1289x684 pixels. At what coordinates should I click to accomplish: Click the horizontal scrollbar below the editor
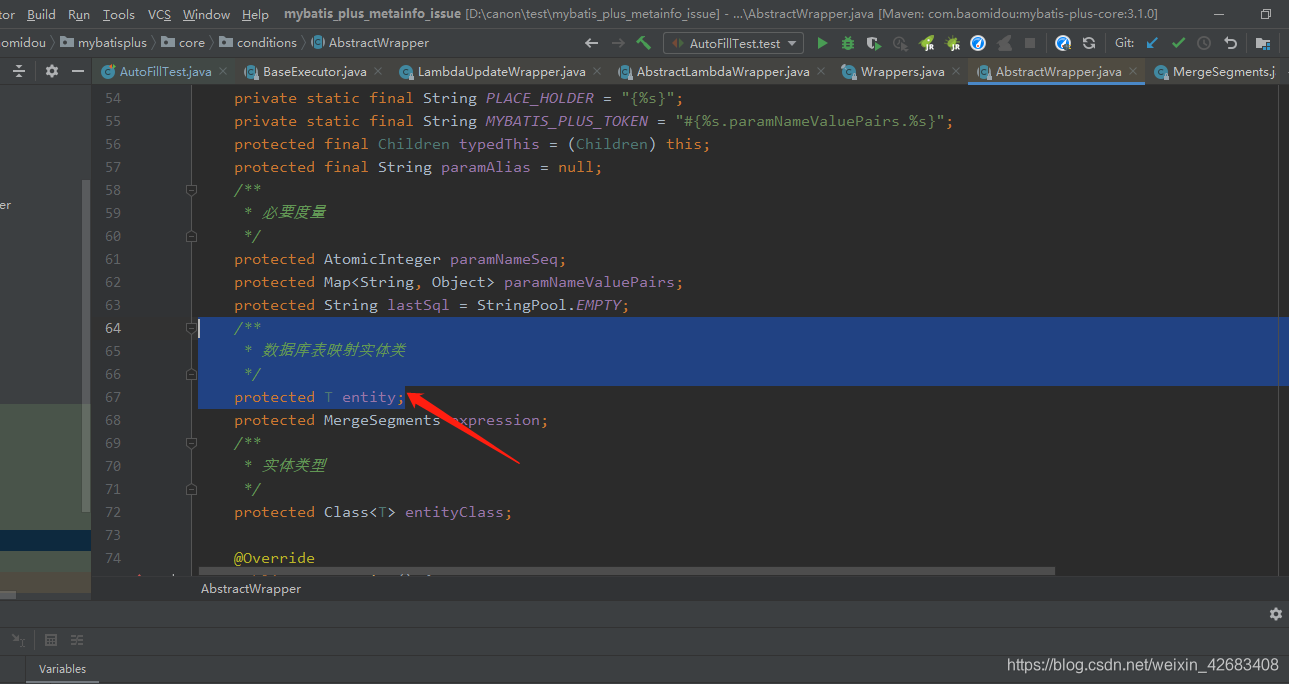tap(600, 571)
